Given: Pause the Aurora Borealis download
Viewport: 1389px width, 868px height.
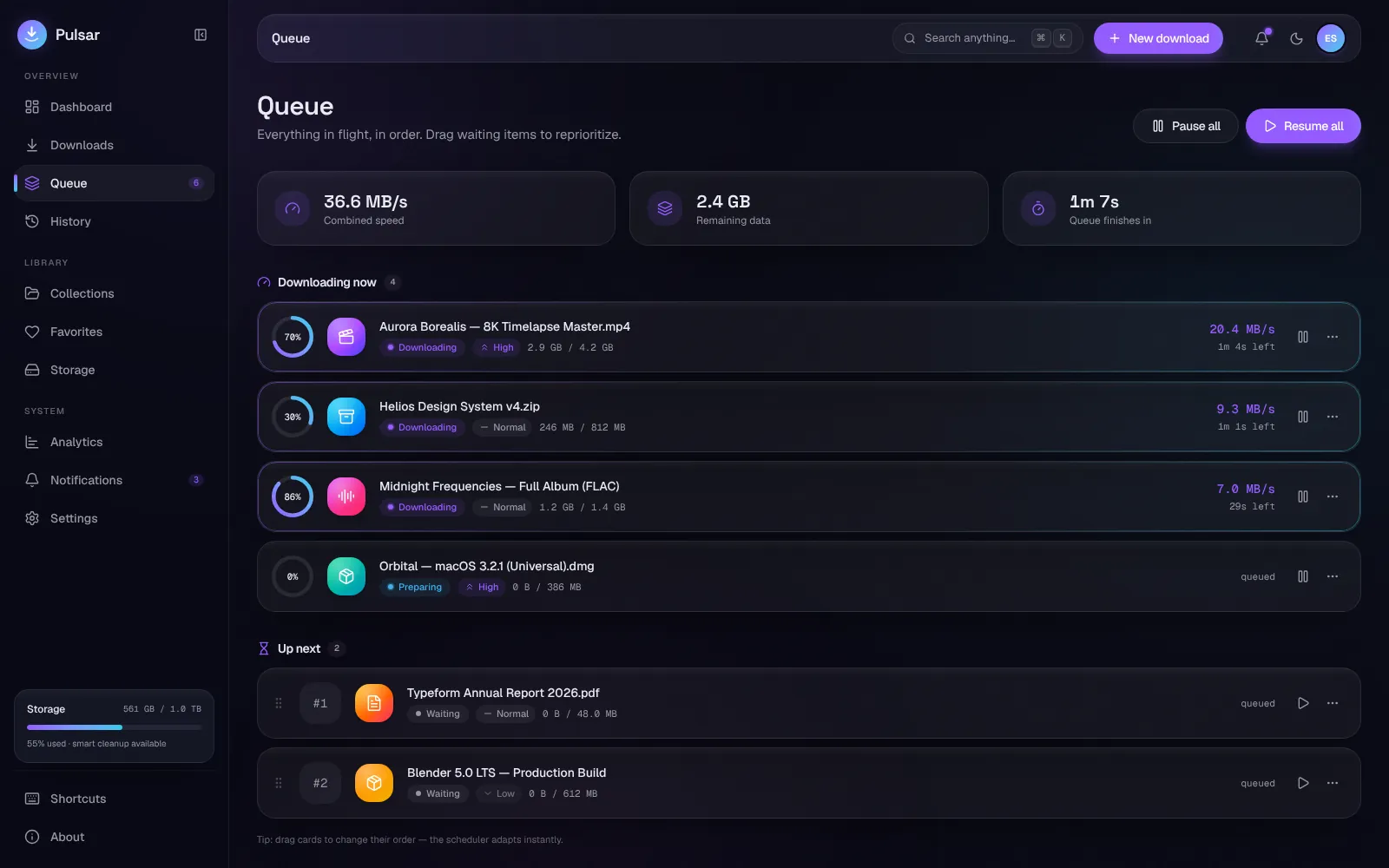Looking at the screenshot, I should click(1303, 337).
